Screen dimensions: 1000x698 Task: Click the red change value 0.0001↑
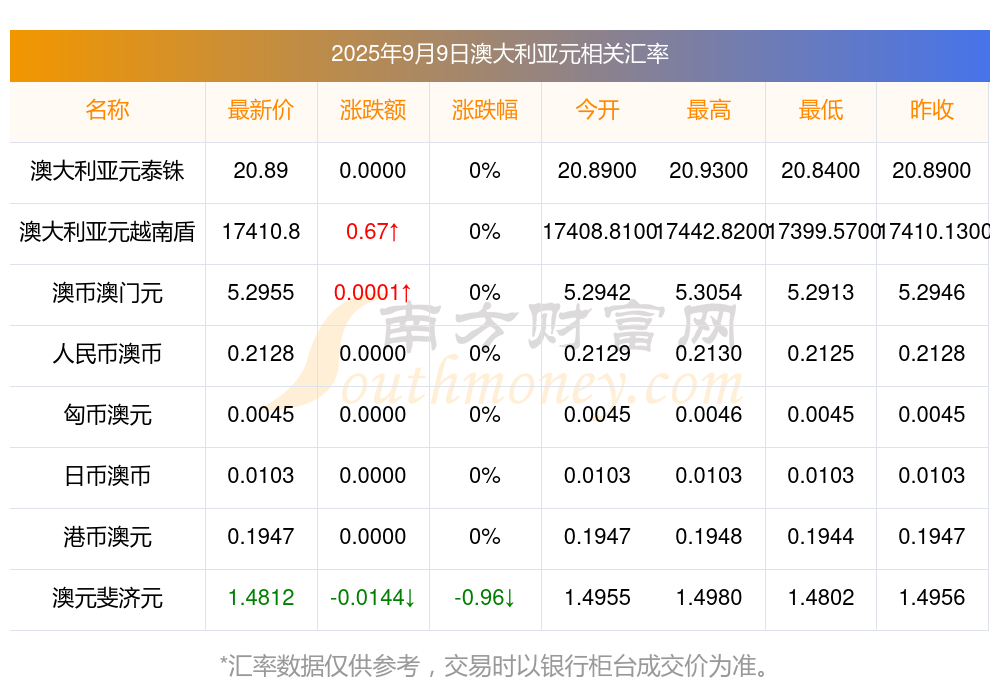coord(373,292)
